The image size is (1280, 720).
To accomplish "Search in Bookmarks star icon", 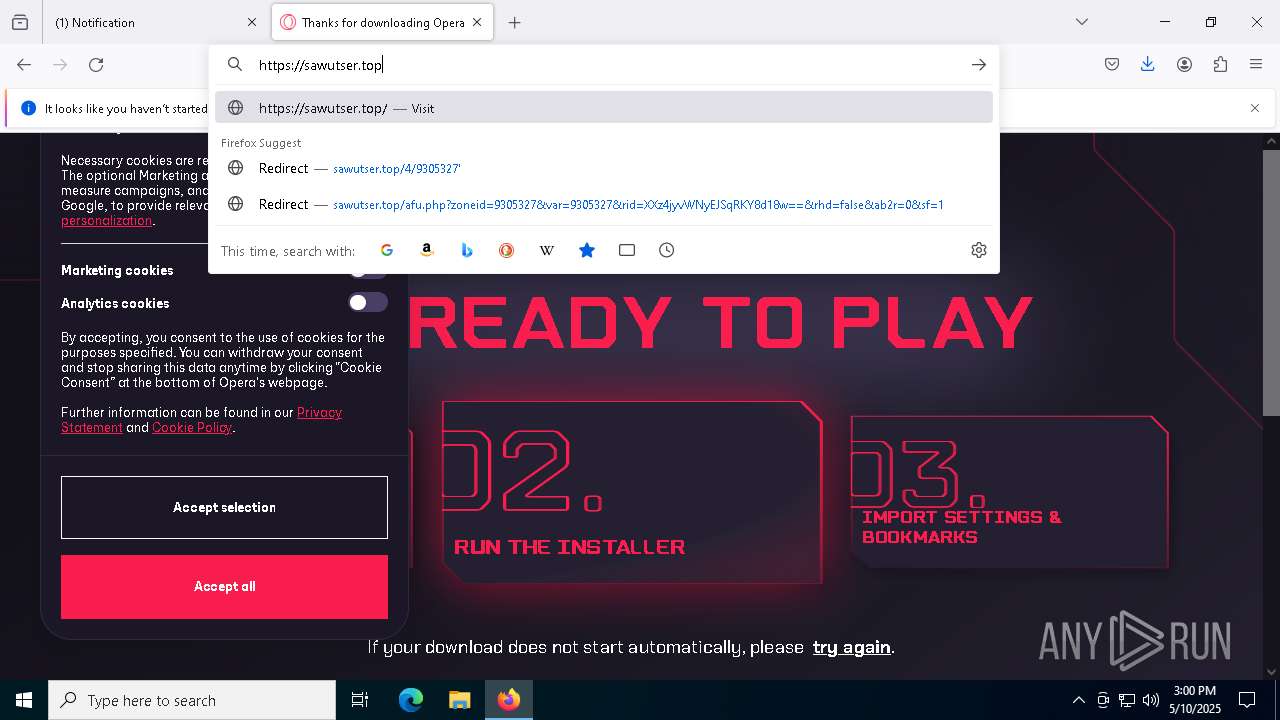I will pos(587,250).
